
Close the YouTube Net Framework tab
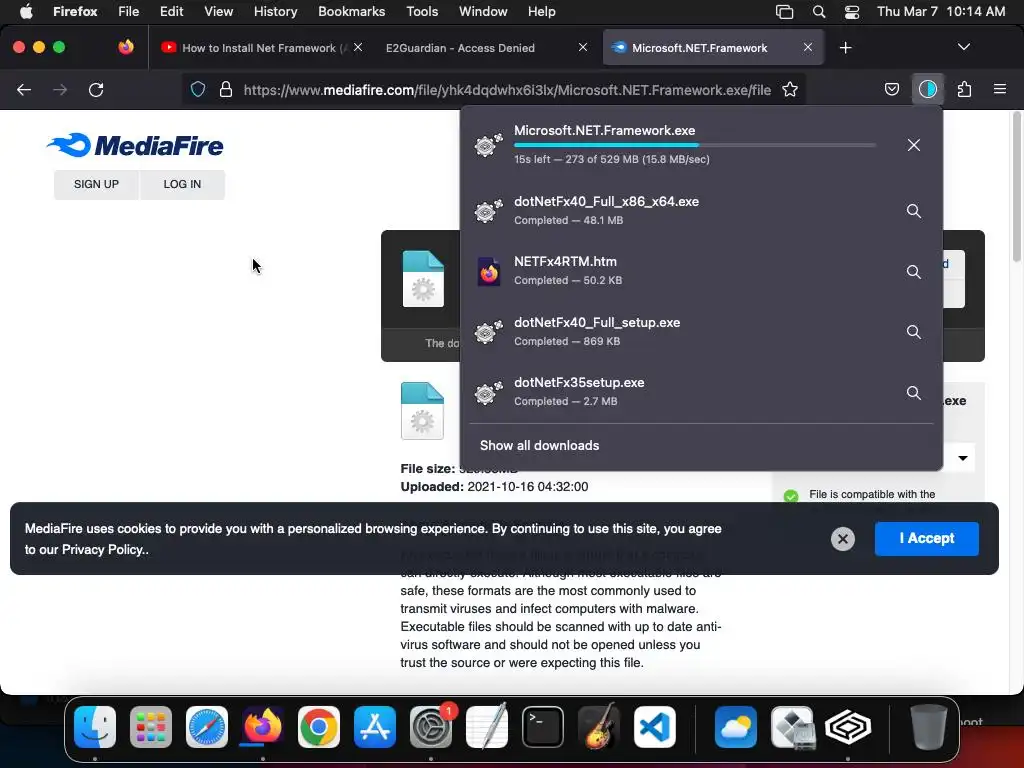(x=358, y=47)
